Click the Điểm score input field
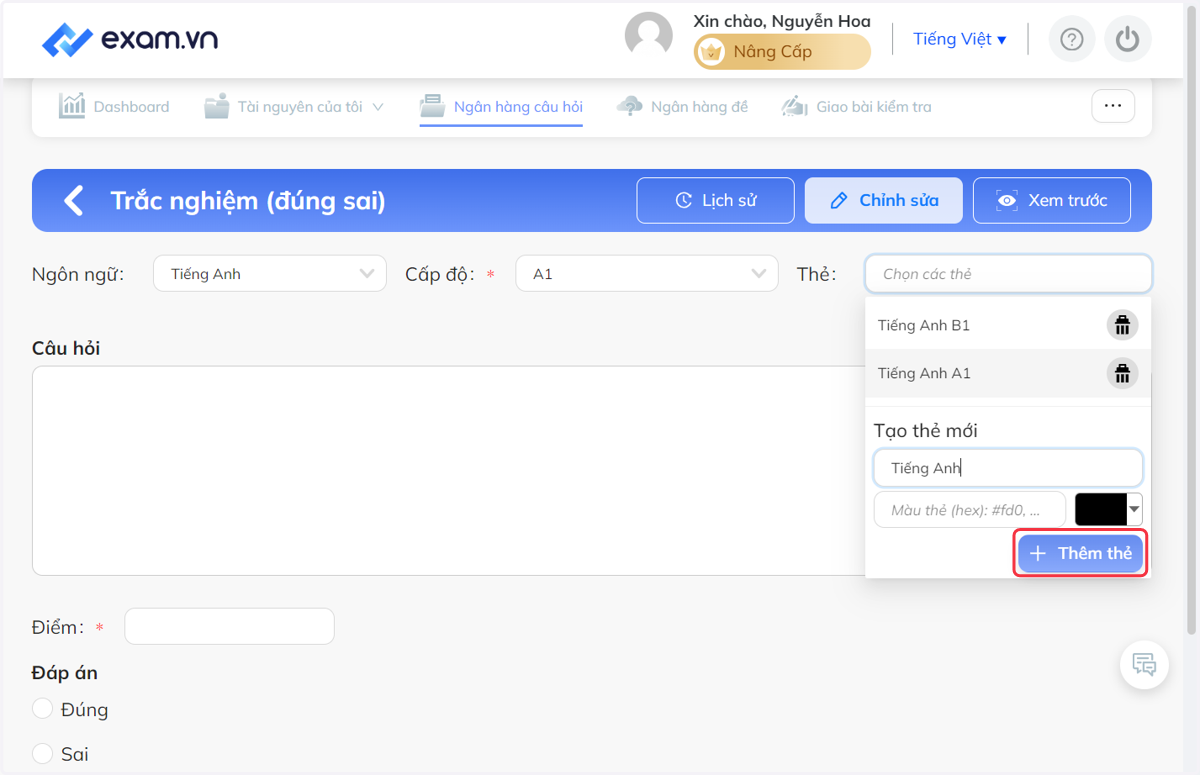The height and width of the screenshot is (775, 1200). 229,626
